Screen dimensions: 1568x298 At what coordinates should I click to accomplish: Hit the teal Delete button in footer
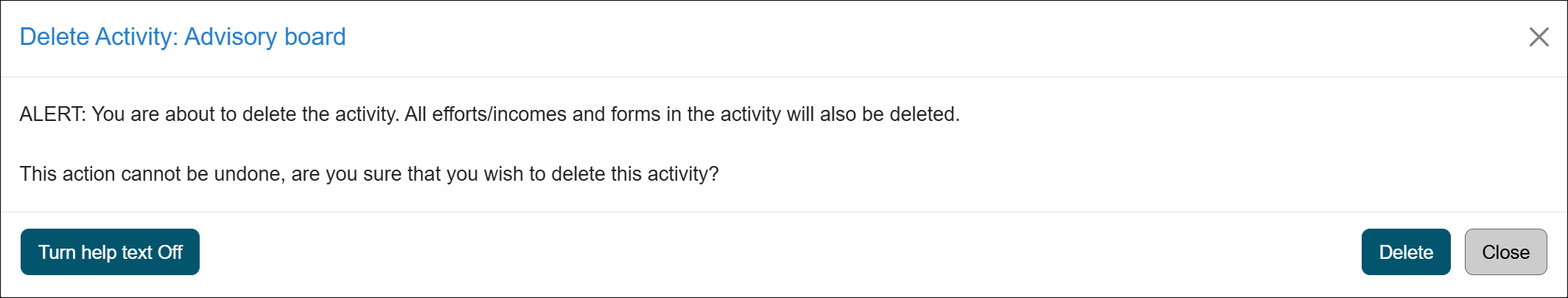(x=1405, y=252)
